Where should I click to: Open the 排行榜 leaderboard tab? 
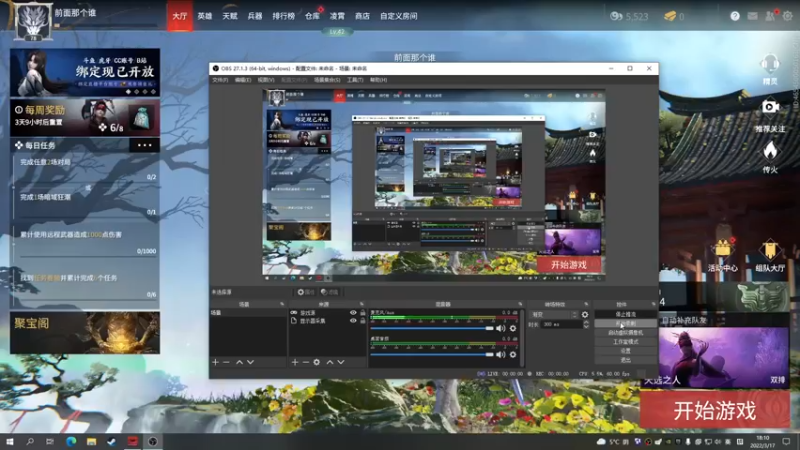click(x=284, y=16)
